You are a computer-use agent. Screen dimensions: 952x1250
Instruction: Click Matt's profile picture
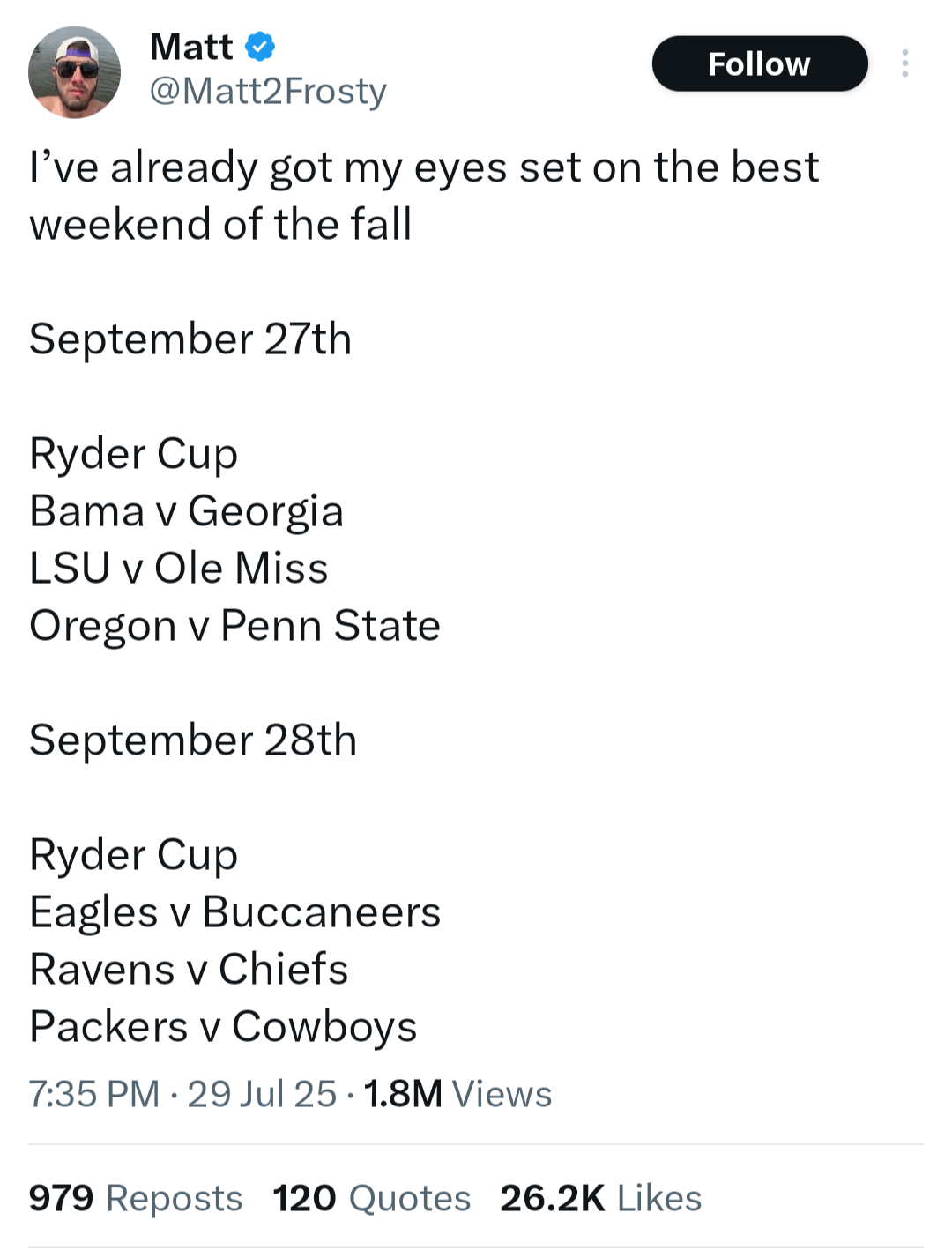tap(74, 72)
